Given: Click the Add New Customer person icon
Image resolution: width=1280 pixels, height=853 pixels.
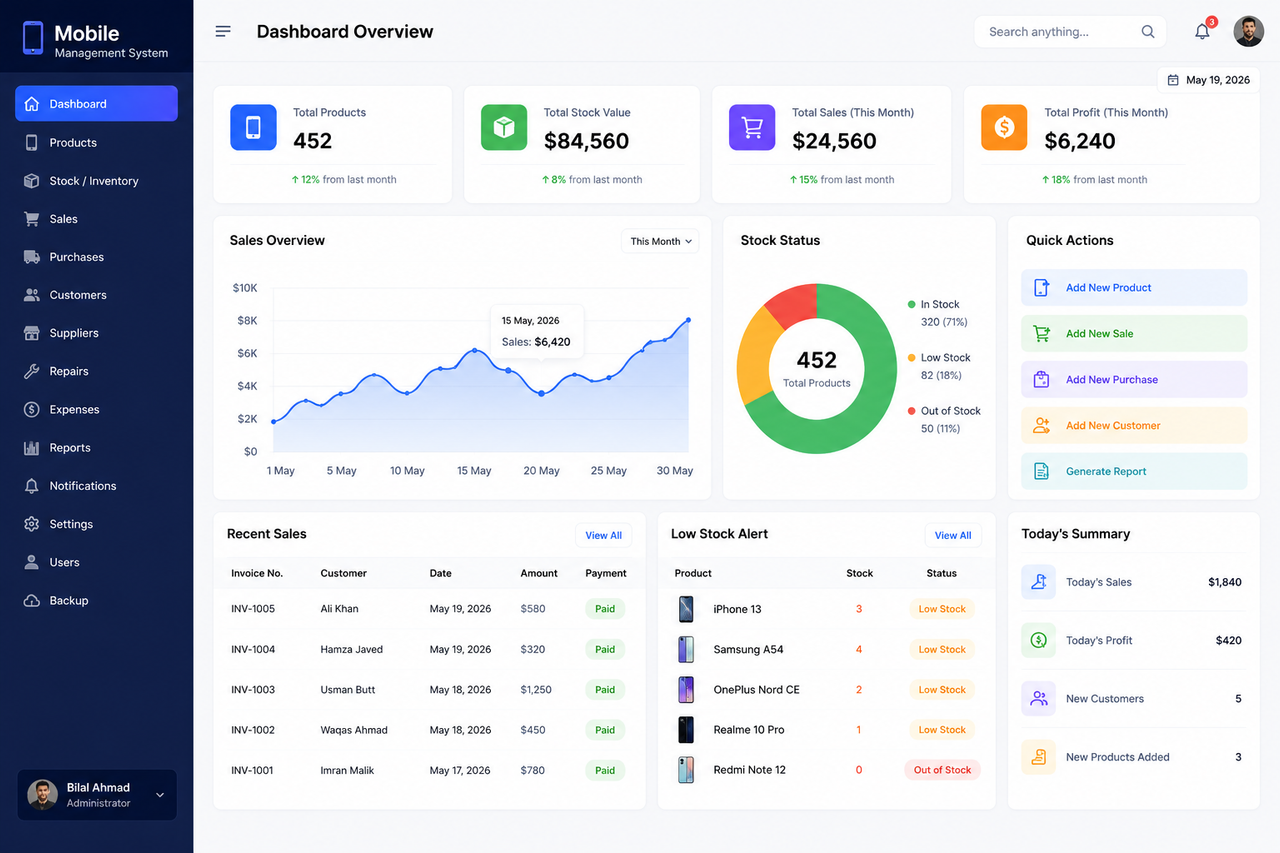Looking at the screenshot, I should click(x=1041, y=426).
